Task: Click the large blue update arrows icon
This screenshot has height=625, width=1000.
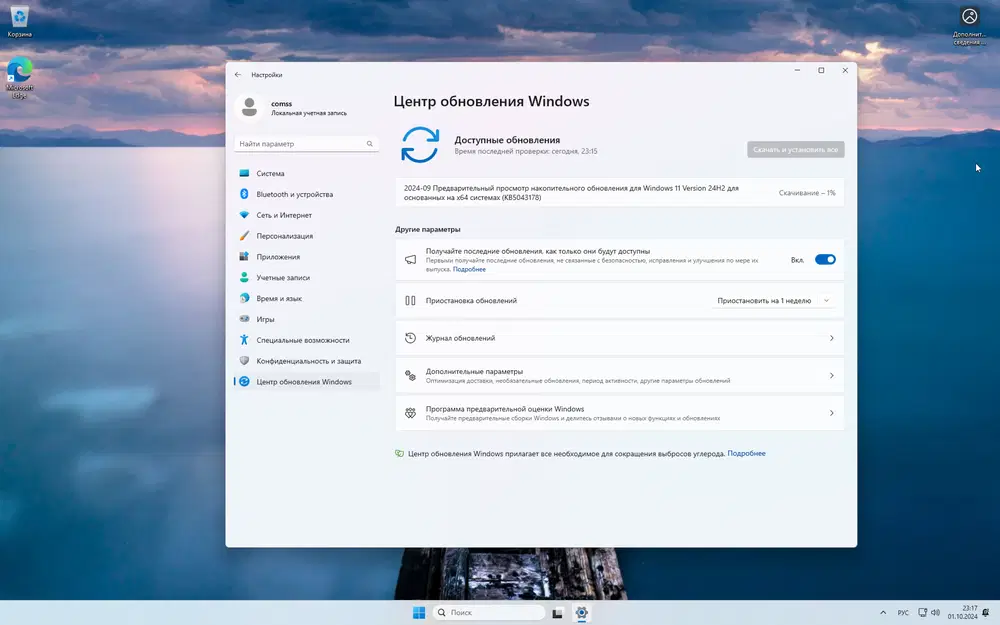Action: coord(420,145)
